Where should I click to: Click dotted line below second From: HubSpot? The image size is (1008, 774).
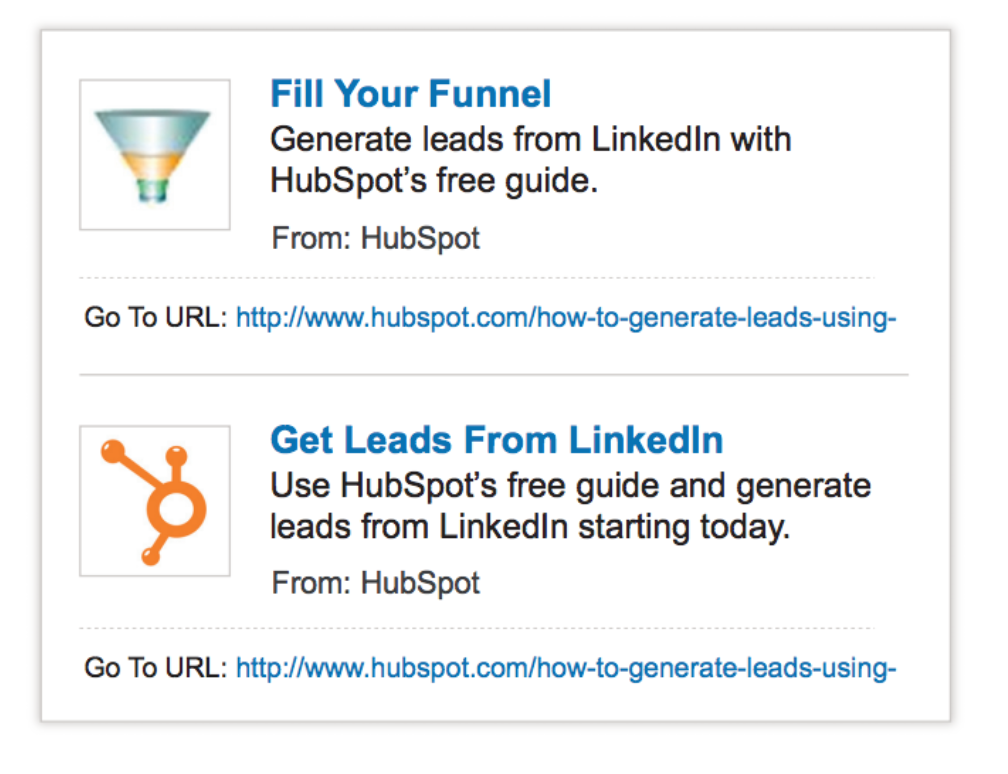(477, 628)
